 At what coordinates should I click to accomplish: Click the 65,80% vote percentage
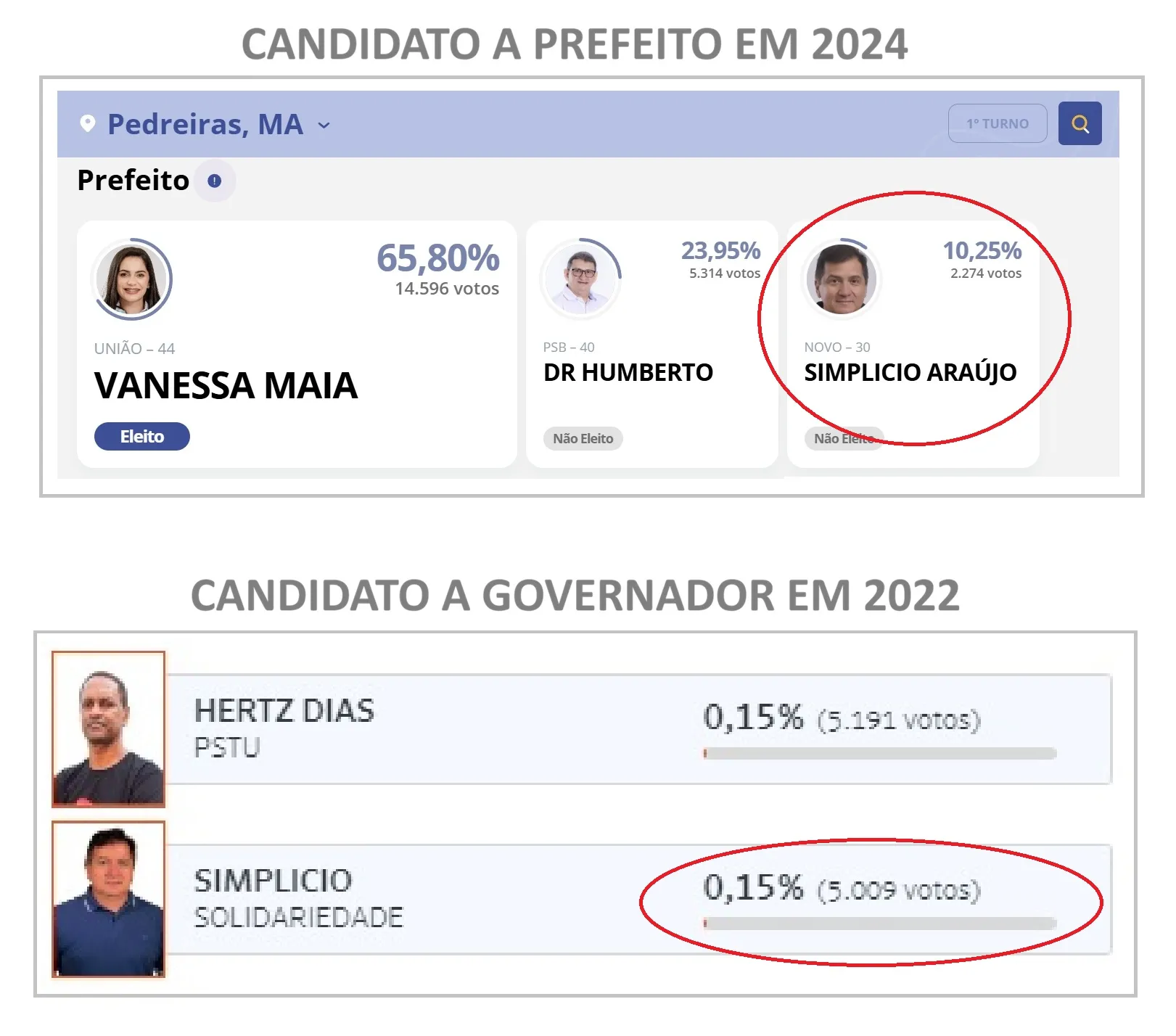pos(437,258)
